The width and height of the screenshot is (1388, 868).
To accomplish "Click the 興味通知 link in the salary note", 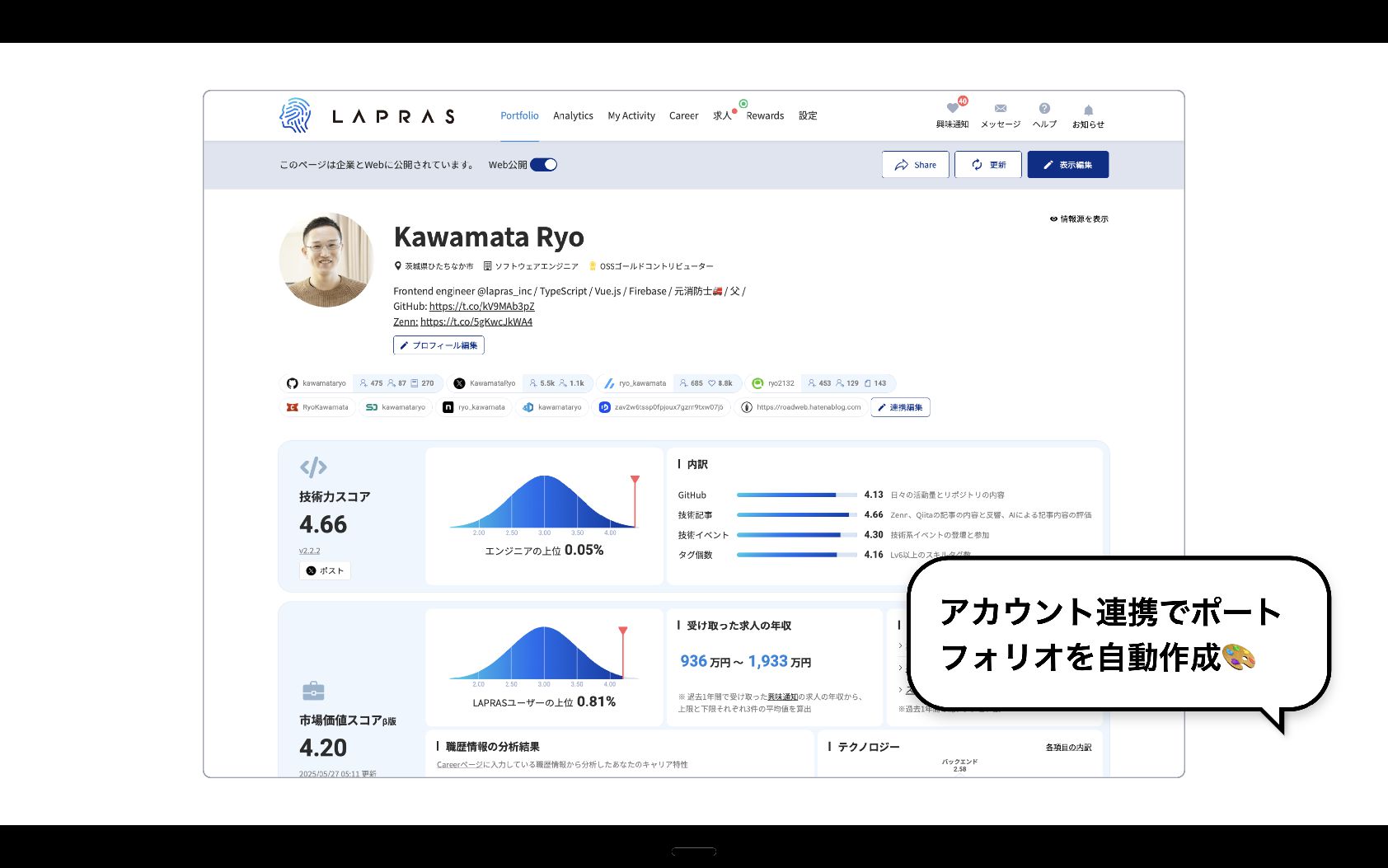I will (x=782, y=697).
